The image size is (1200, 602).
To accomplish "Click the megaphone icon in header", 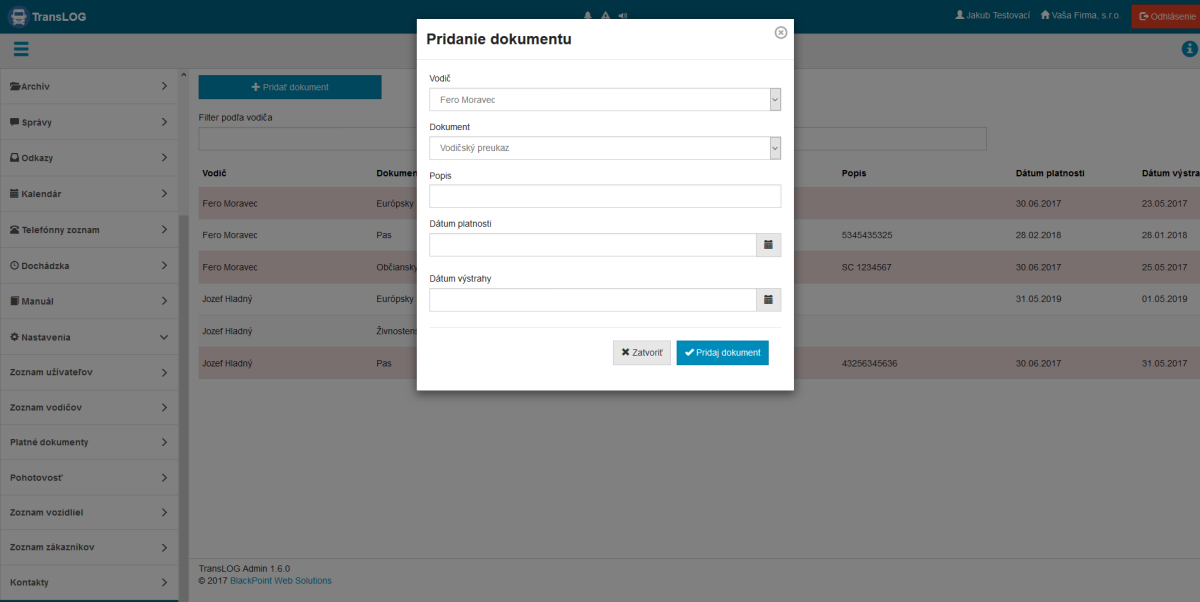I will tap(623, 16).
